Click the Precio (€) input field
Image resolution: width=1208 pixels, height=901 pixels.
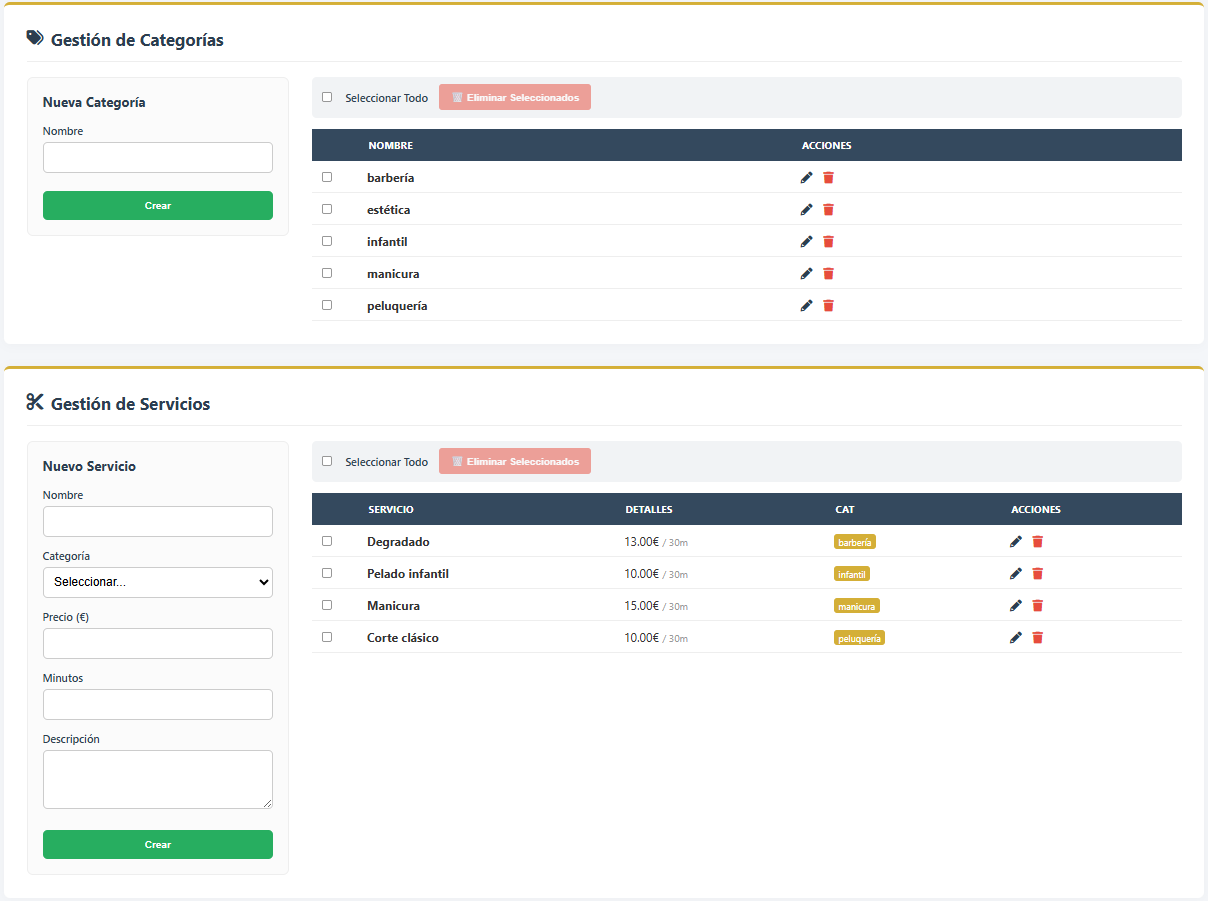click(158, 644)
